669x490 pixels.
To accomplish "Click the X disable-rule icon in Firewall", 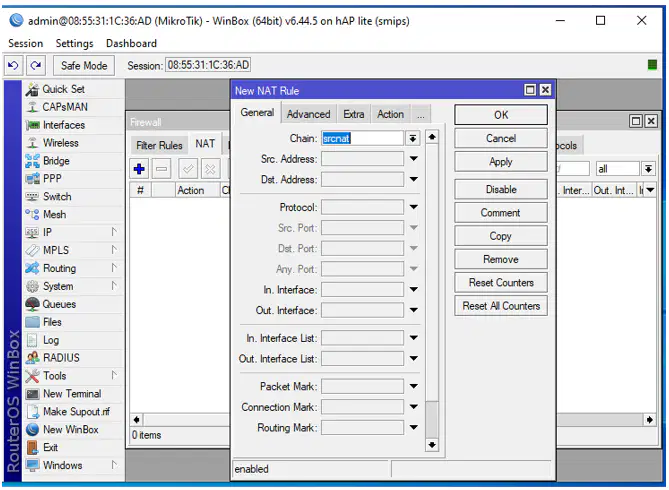I will pyautogui.click(x=210, y=169).
